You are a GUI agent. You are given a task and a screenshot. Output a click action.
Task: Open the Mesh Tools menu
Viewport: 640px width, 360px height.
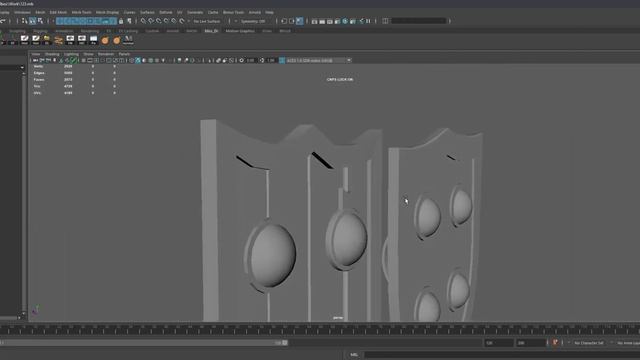click(x=81, y=12)
